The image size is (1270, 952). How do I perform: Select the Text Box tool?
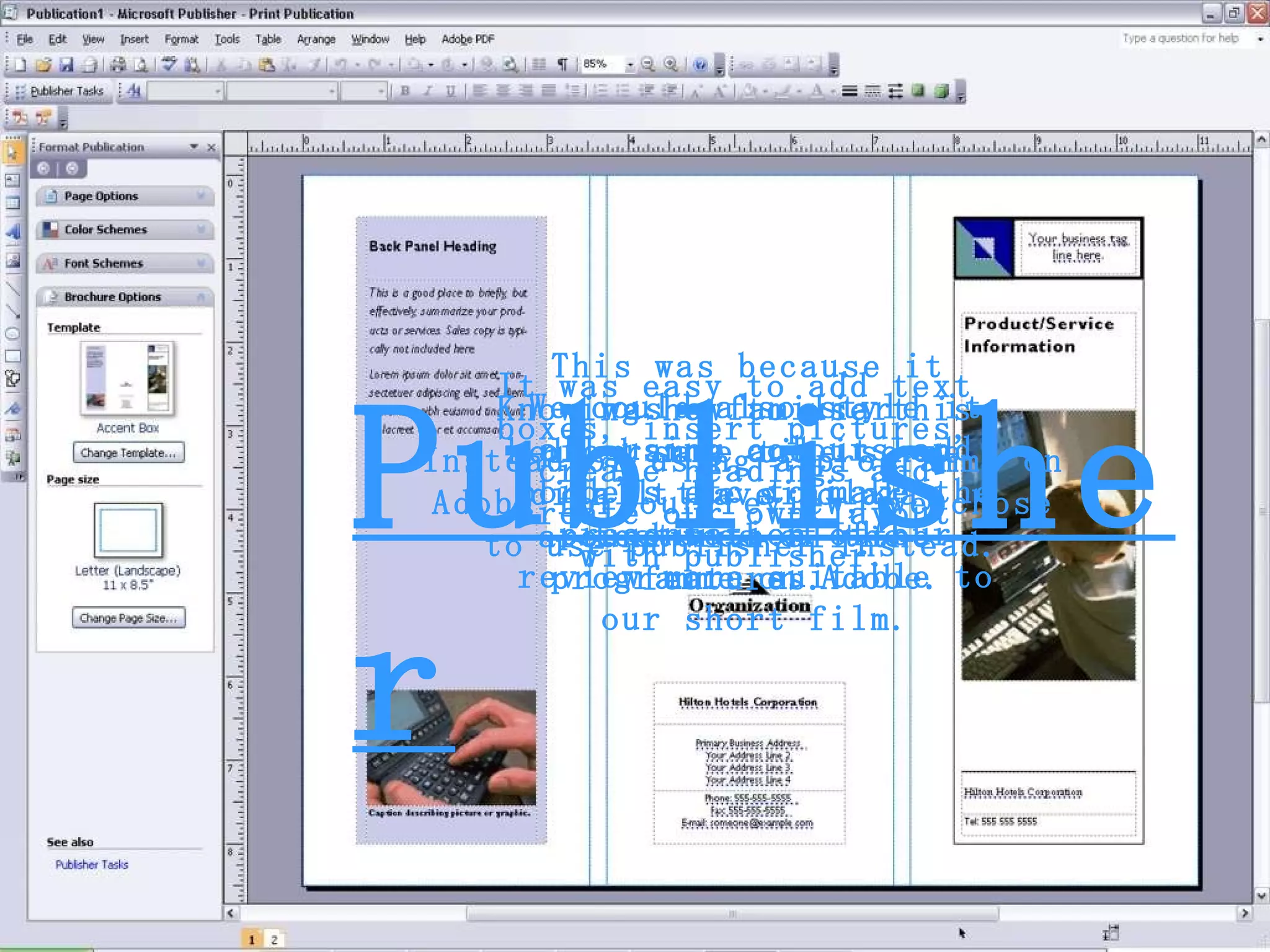12,180
